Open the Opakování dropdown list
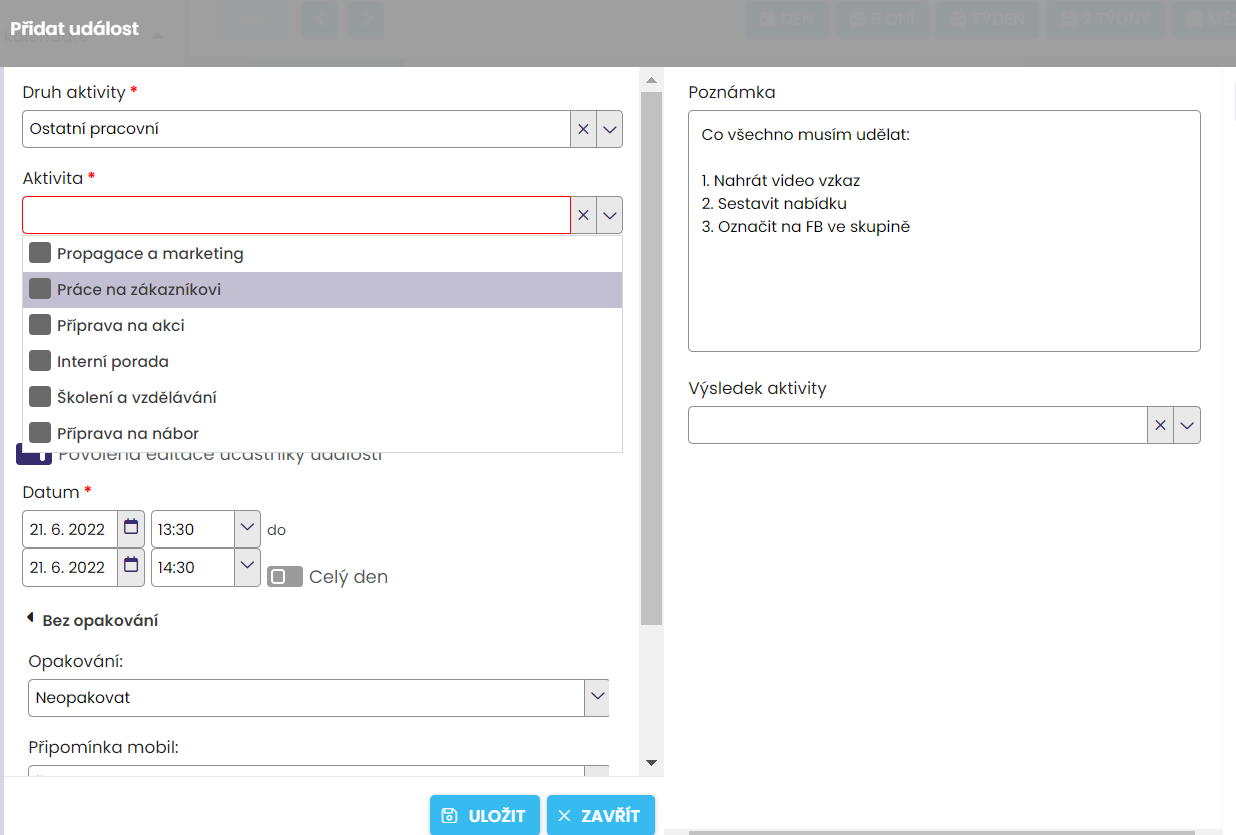This screenshot has height=835, width=1236. tap(597, 697)
